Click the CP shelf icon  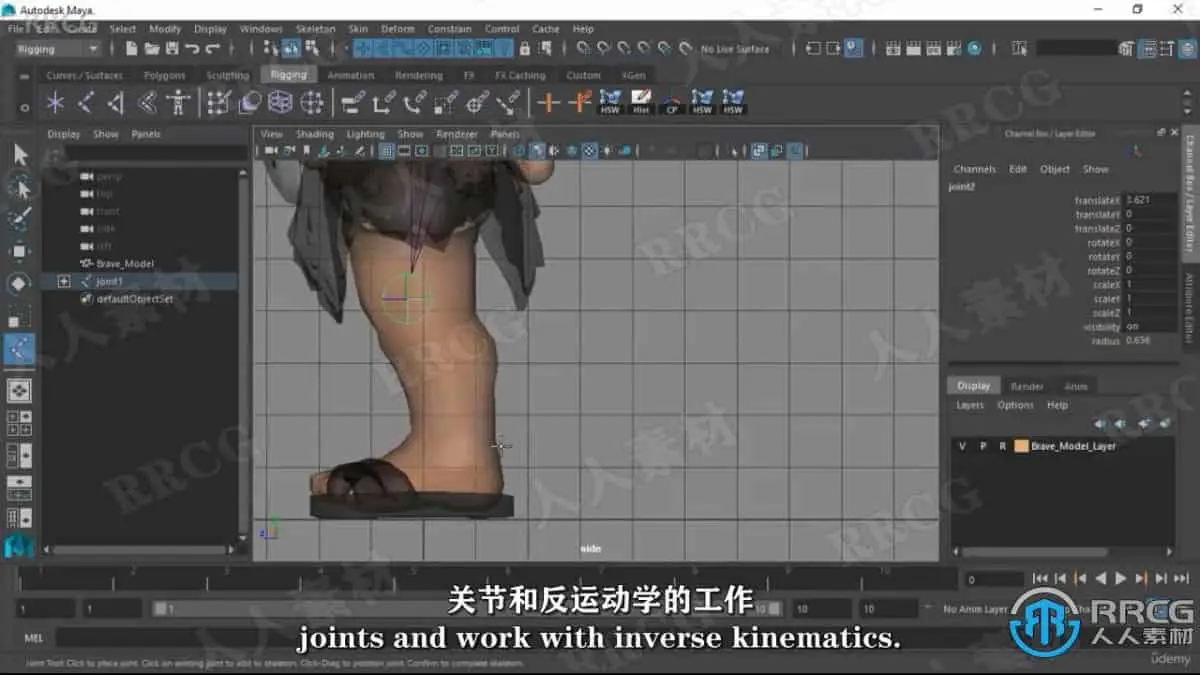(672, 102)
